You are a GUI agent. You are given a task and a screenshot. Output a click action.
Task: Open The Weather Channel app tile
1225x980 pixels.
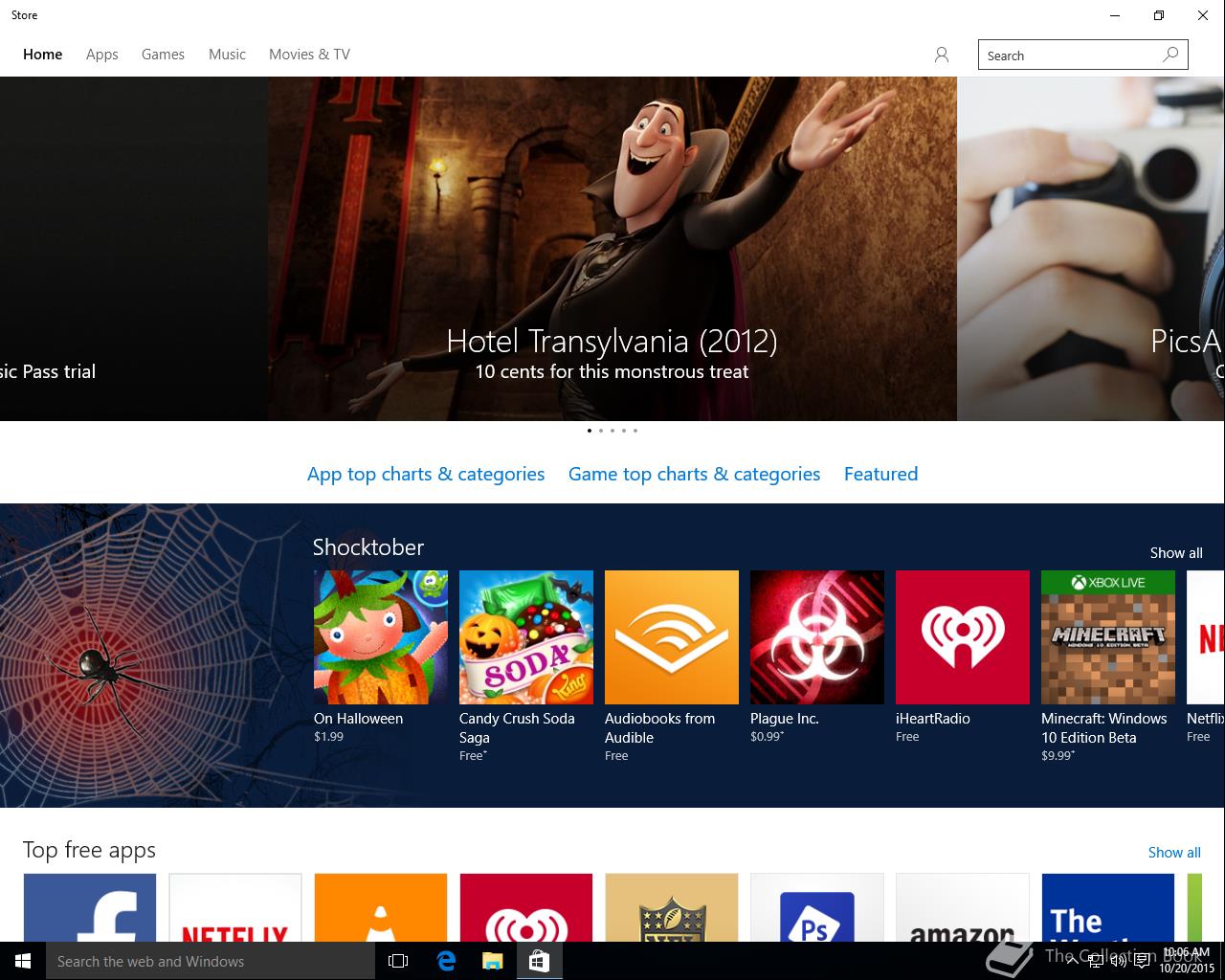pyautogui.click(x=1108, y=907)
